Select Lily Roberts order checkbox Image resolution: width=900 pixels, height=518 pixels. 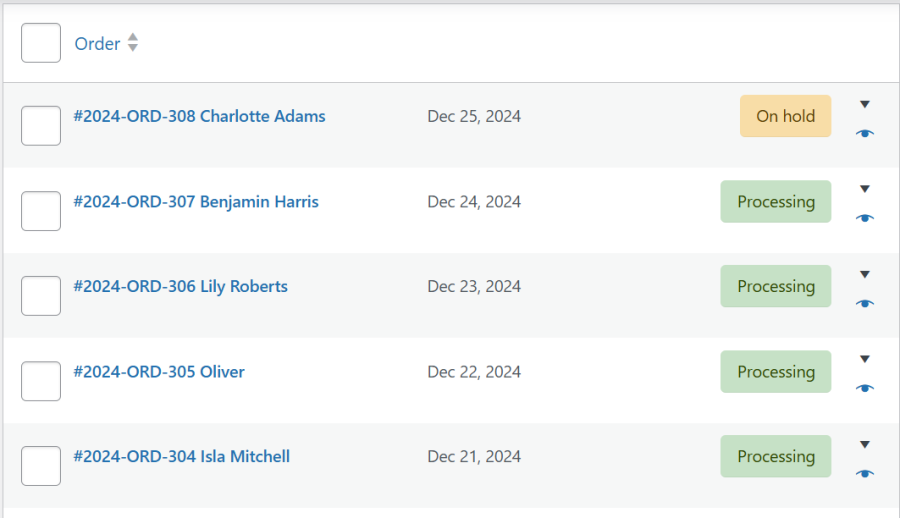tap(41, 296)
